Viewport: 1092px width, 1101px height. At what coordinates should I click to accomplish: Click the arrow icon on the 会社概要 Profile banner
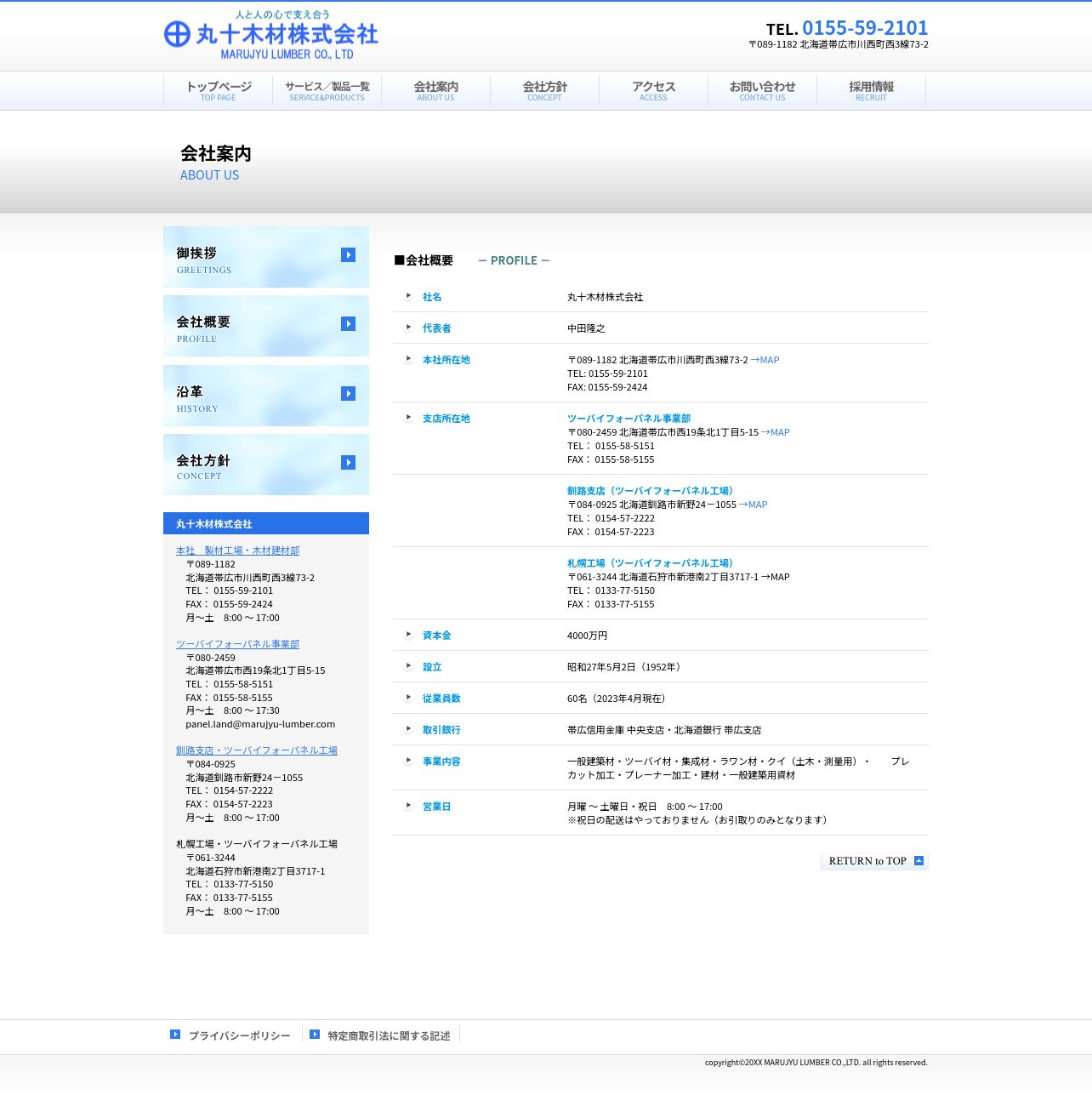point(348,324)
